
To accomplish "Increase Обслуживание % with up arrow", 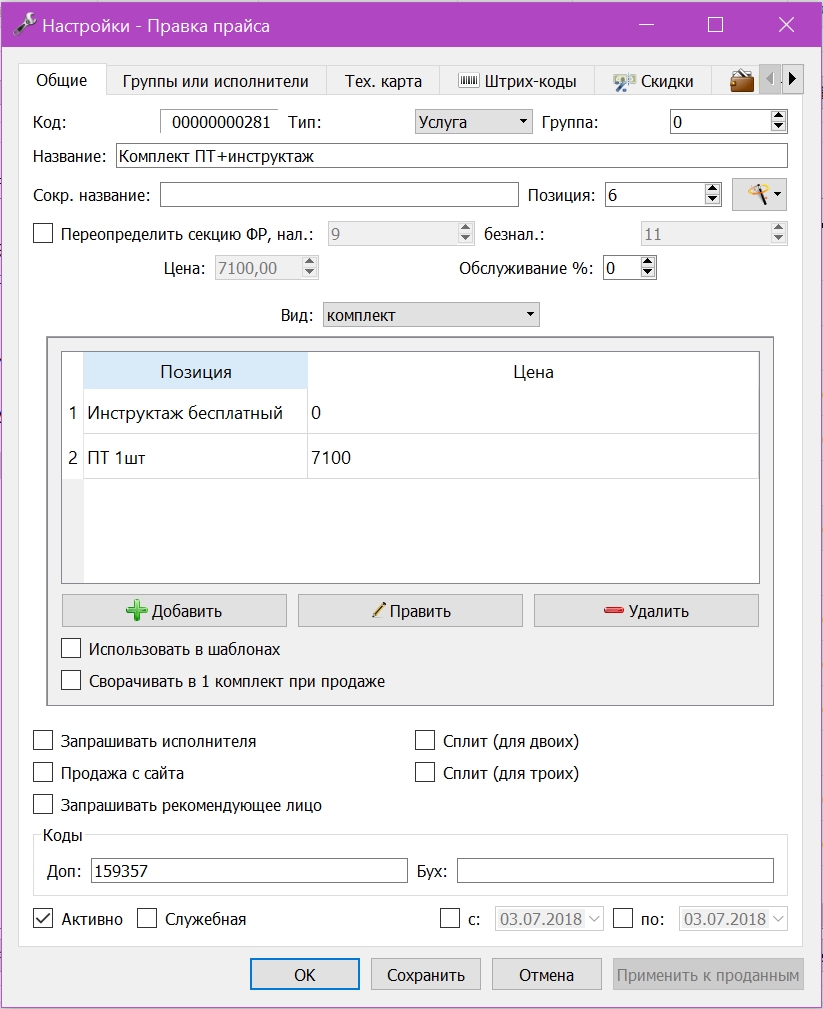I will click(648, 262).
